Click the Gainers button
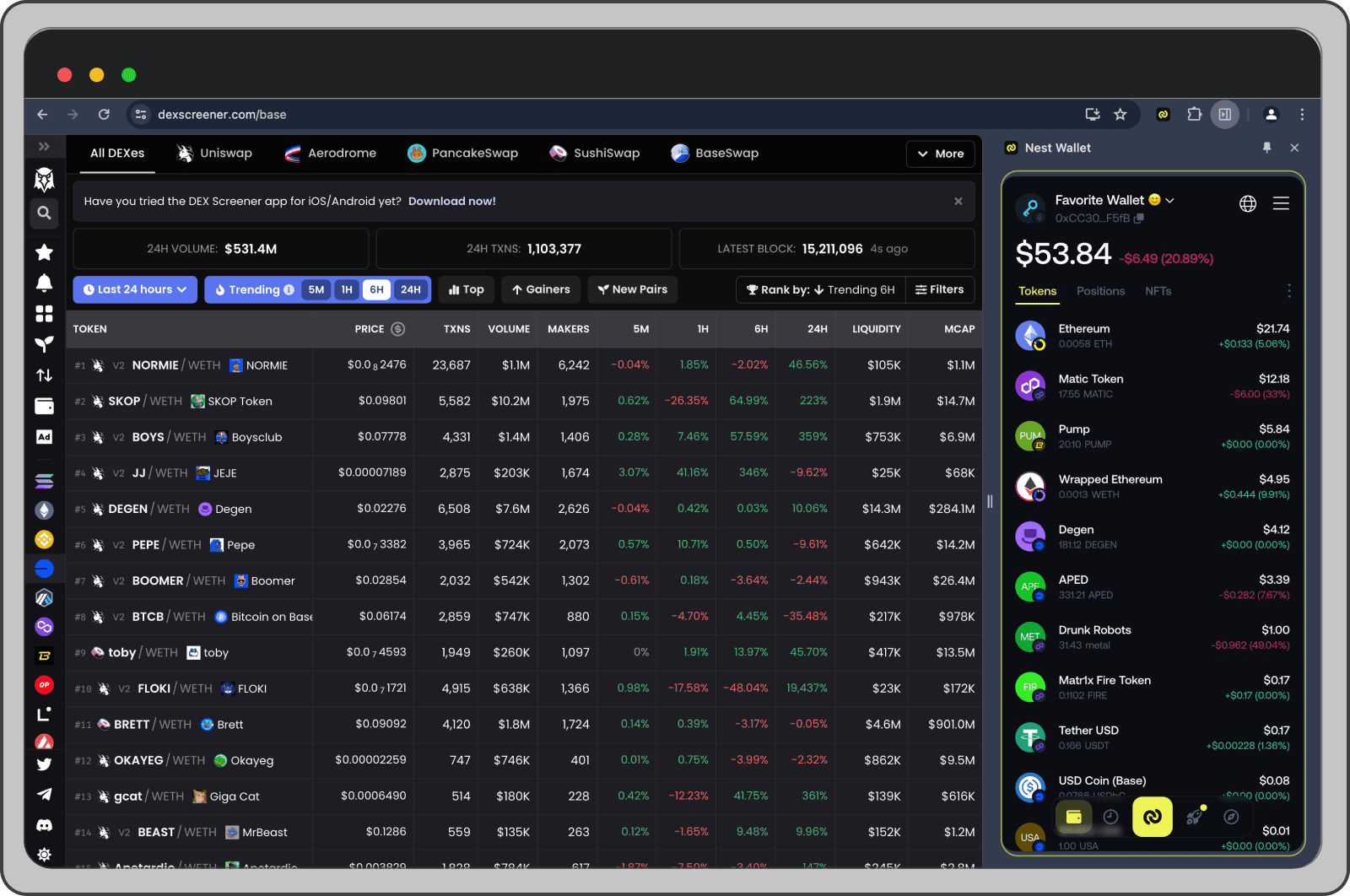 pos(541,289)
